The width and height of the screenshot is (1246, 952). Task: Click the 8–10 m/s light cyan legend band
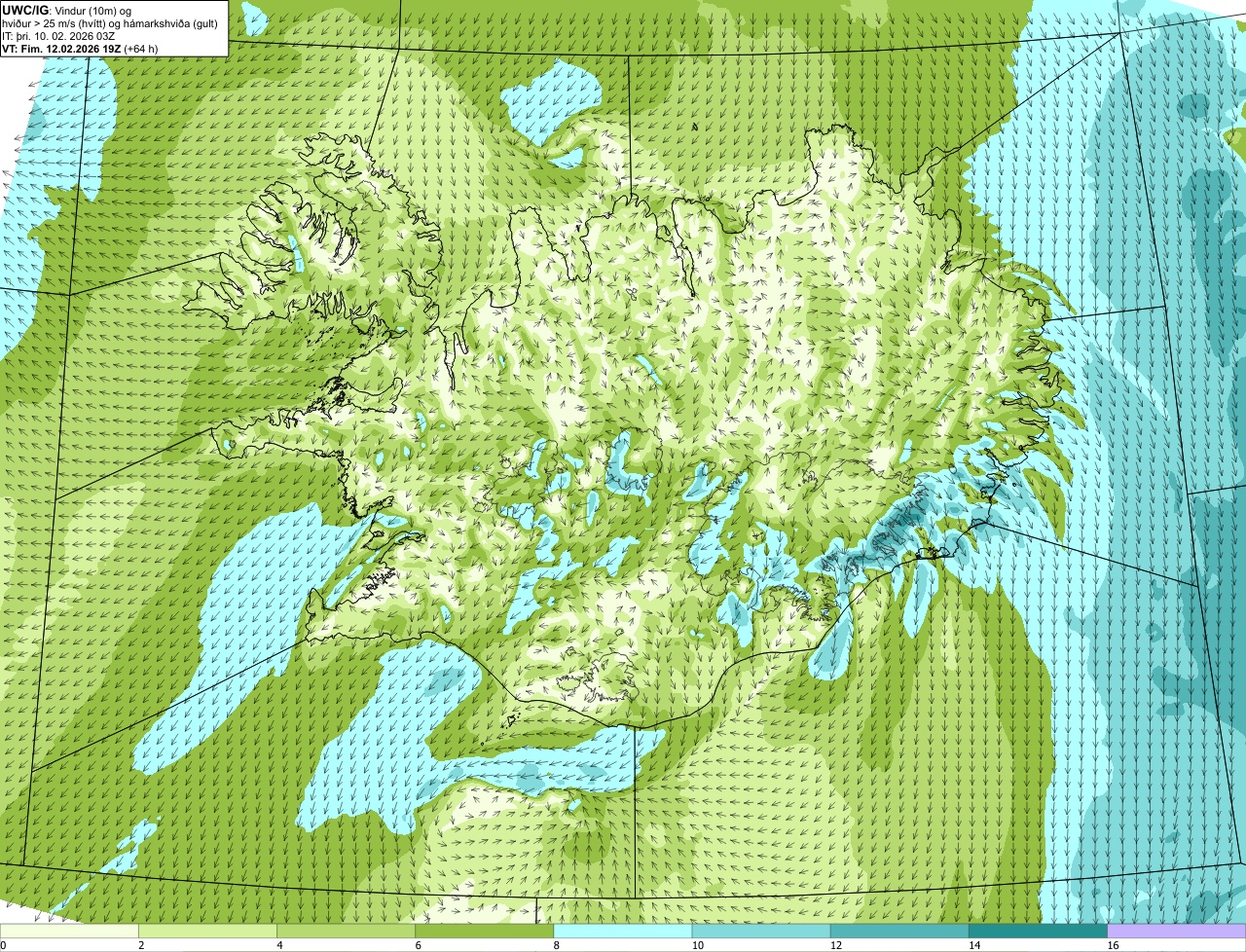click(x=623, y=932)
